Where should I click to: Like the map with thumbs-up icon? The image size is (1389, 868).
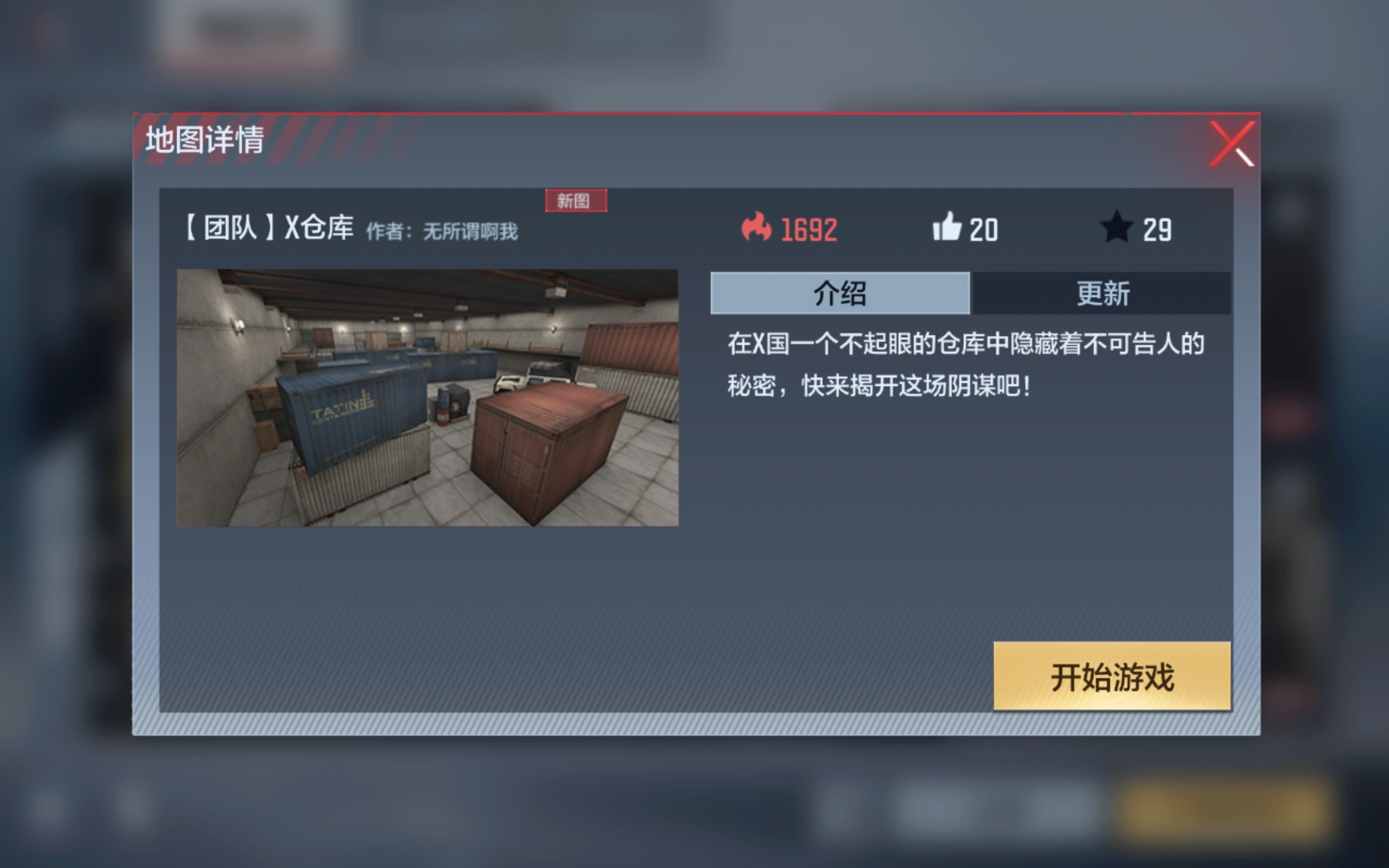pos(946,226)
